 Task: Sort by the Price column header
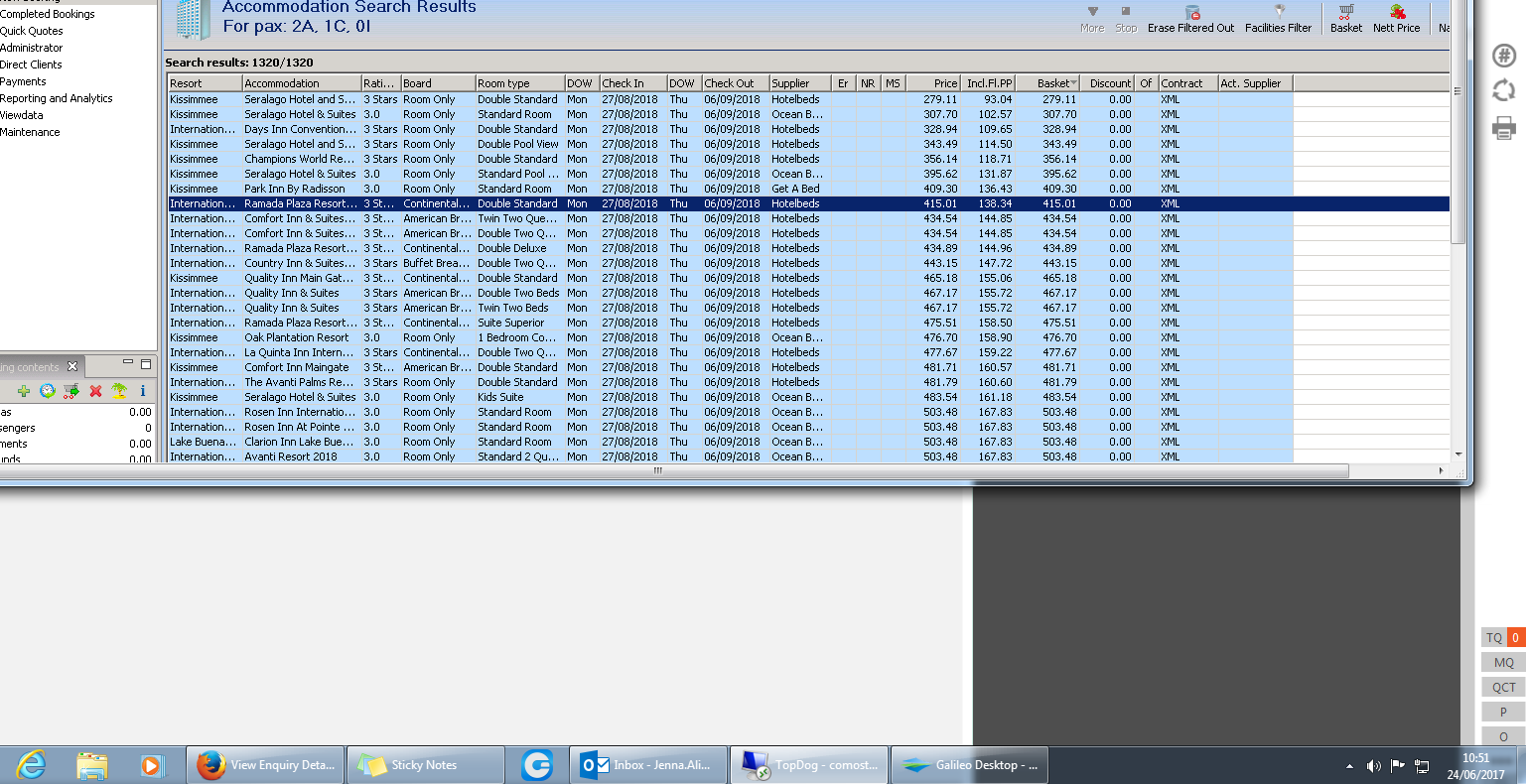[x=933, y=83]
